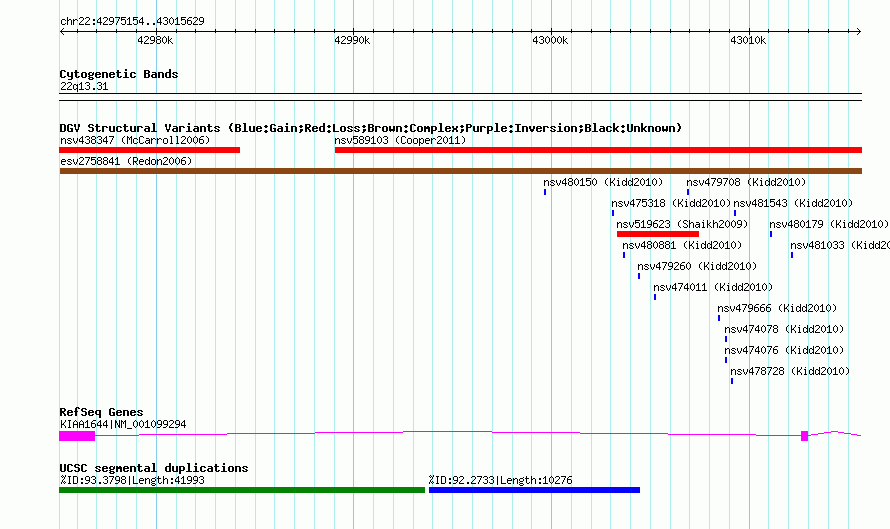Click the blue gain marker under nsv480881
Viewport: 890px width, 529px height.
(624, 255)
